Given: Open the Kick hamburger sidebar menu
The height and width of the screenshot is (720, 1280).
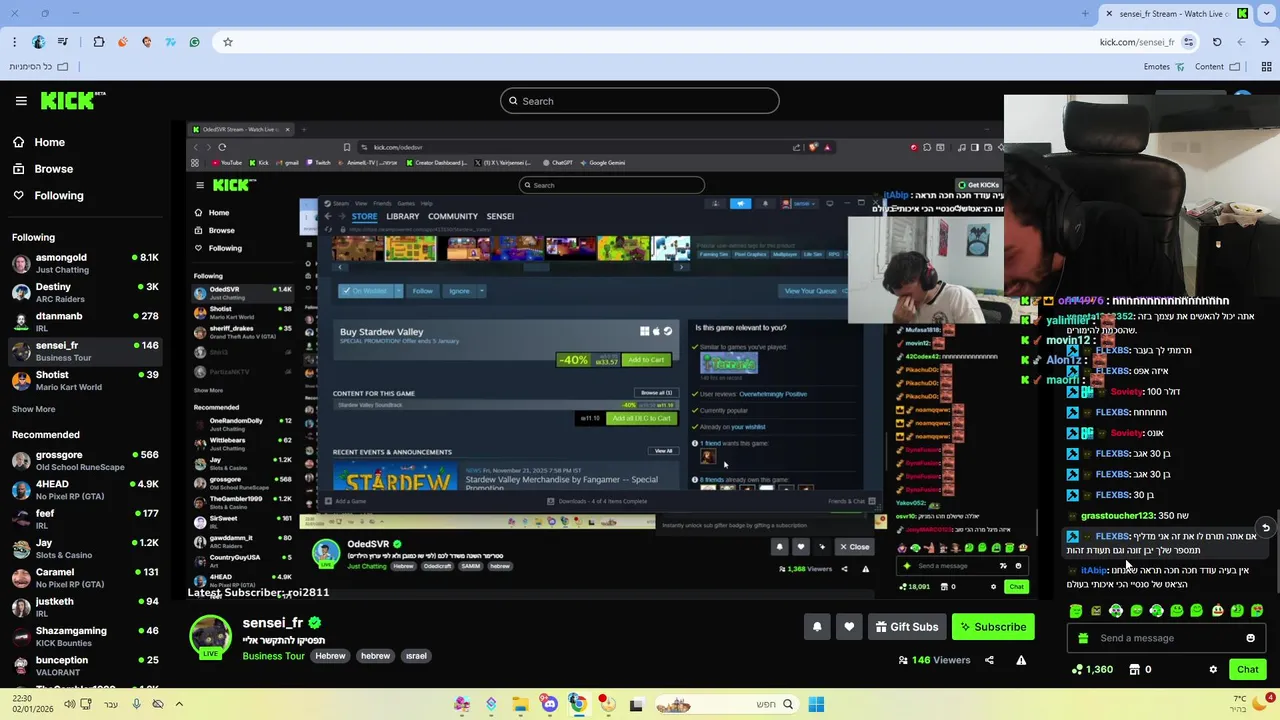Looking at the screenshot, I should tap(21, 101).
